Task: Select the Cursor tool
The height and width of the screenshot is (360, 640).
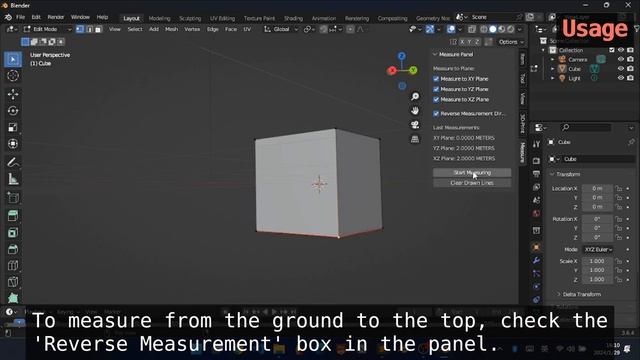Action: click(13, 76)
